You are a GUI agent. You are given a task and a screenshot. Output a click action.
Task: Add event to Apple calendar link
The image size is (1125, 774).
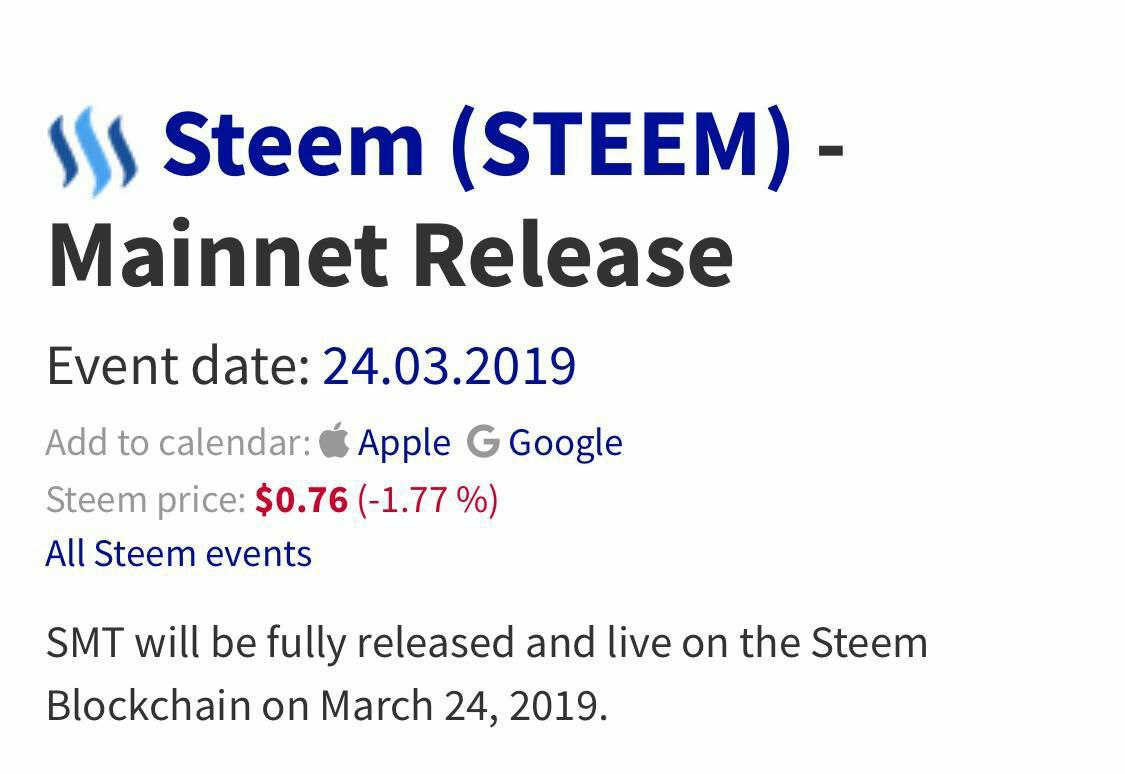coord(404,444)
